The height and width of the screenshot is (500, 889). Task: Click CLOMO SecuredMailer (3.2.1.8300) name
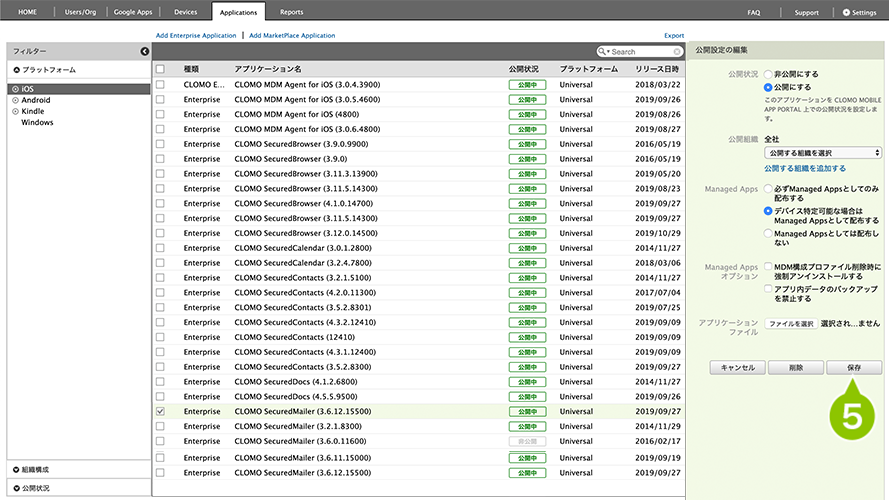[298, 426]
